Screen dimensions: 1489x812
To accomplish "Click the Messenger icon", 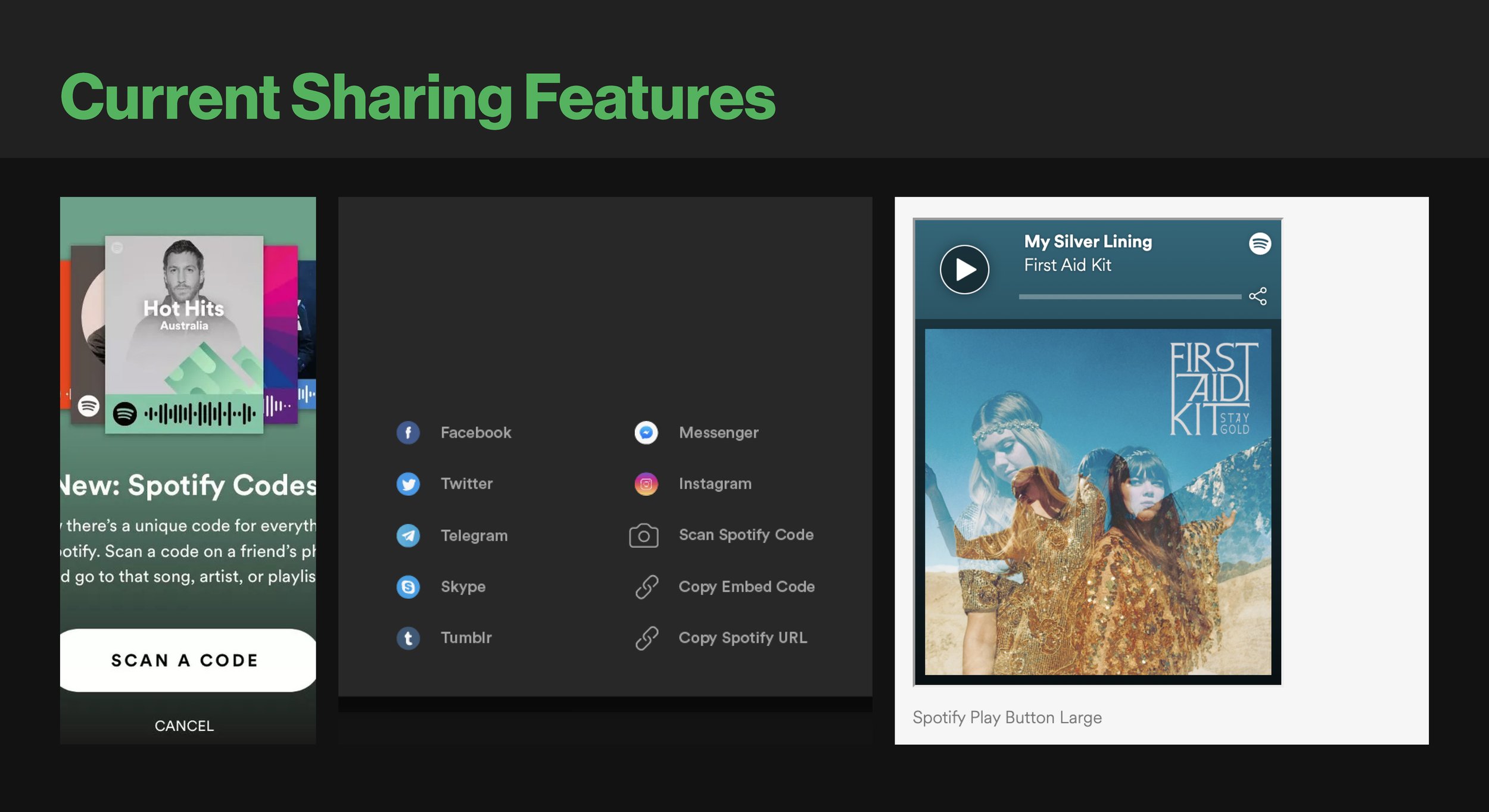I will click(646, 433).
